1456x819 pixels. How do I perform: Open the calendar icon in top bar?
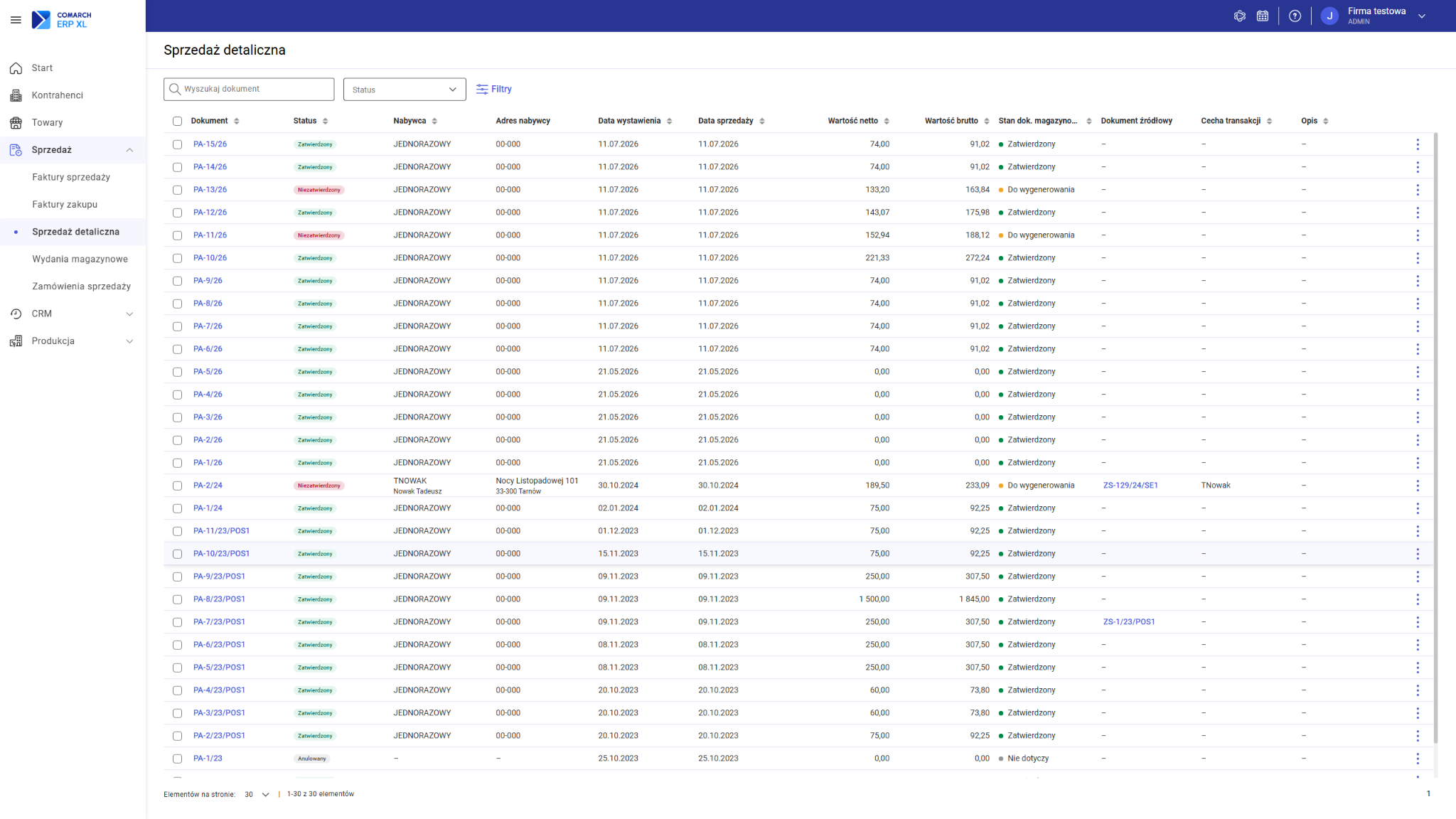pos(1263,16)
